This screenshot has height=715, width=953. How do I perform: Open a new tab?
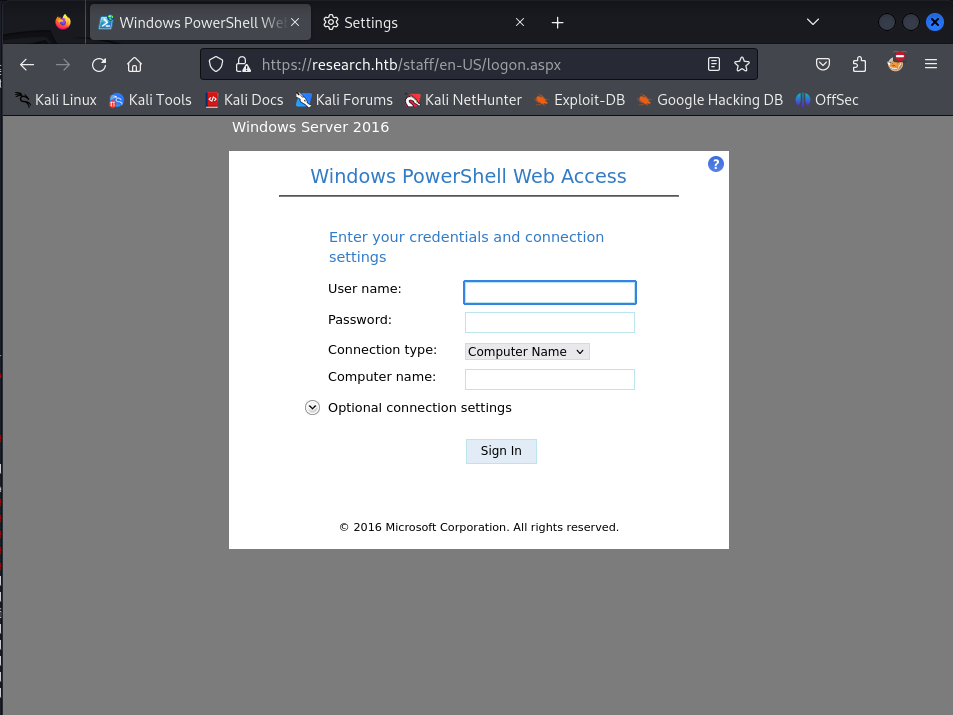[557, 22]
